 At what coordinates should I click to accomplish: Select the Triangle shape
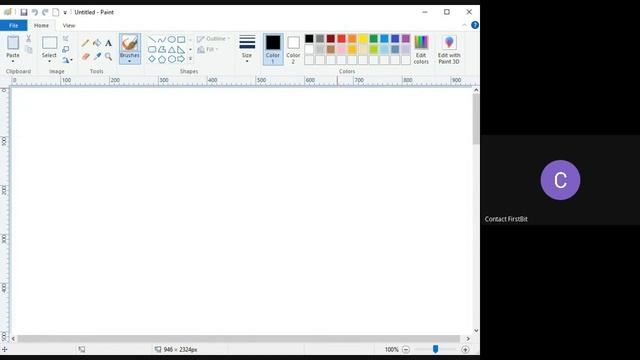(171, 49)
